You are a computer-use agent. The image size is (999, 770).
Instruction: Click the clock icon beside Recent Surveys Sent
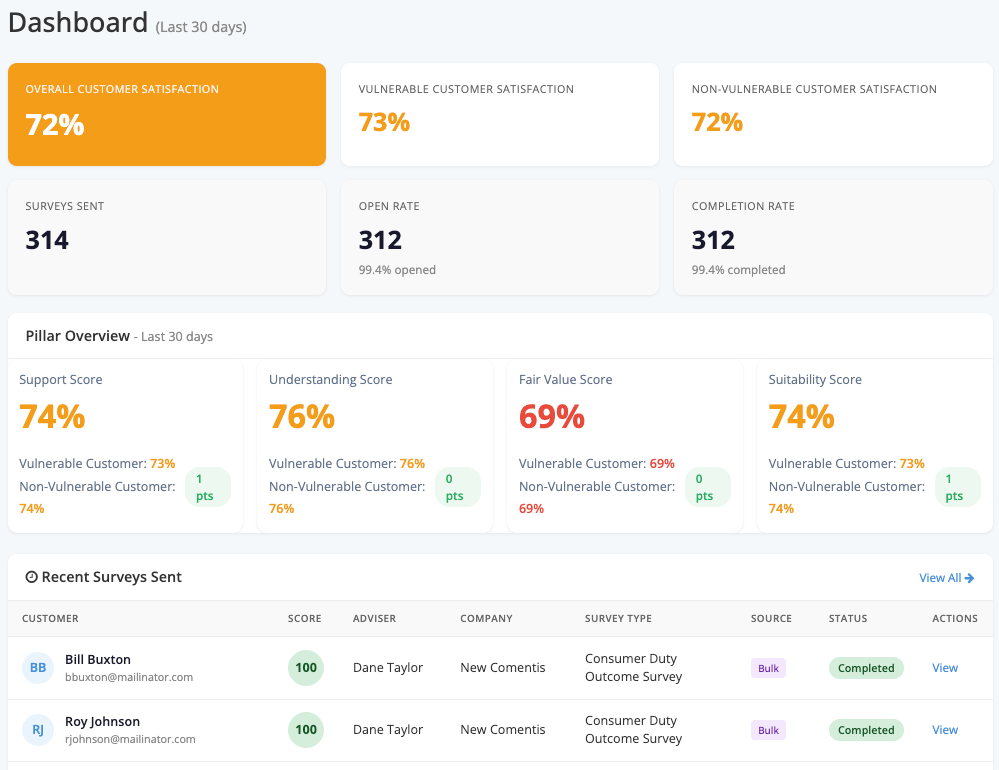point(31,577)
